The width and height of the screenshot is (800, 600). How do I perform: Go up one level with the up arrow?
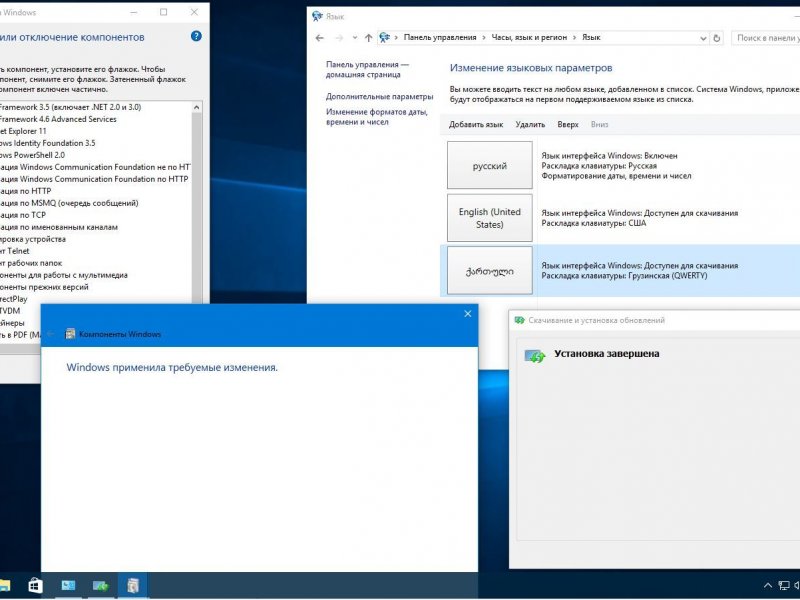368,38
